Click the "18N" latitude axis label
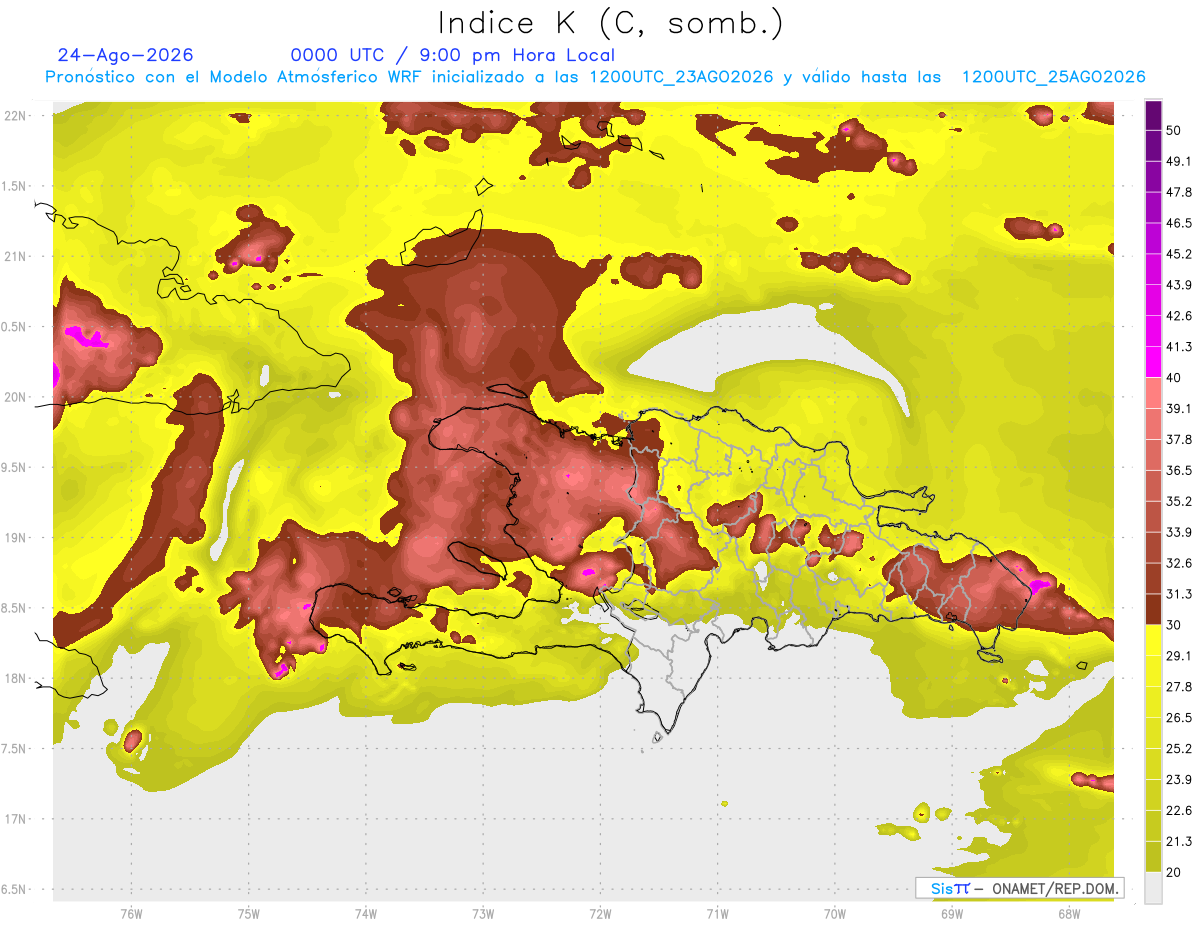Viewport: 1200px width, 927px height. coord(16,678)
